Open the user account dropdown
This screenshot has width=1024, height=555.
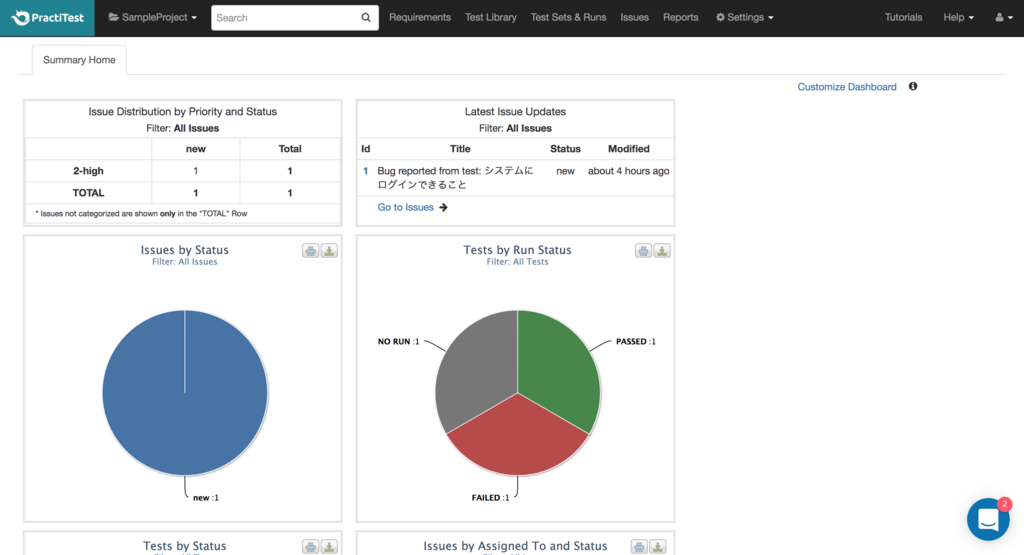(1004, 18)
